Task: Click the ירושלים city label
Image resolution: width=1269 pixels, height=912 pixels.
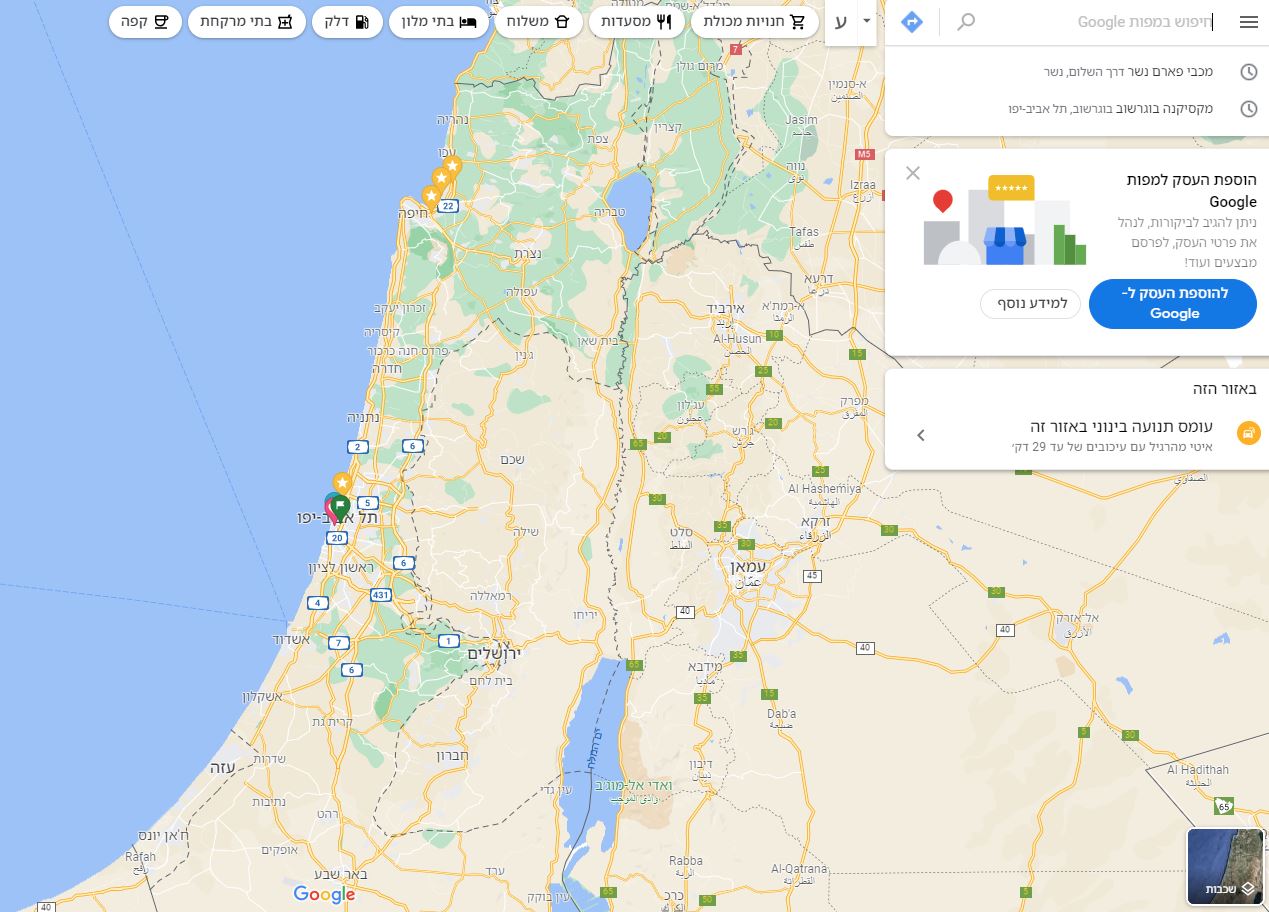Action: tap(494, 653)
